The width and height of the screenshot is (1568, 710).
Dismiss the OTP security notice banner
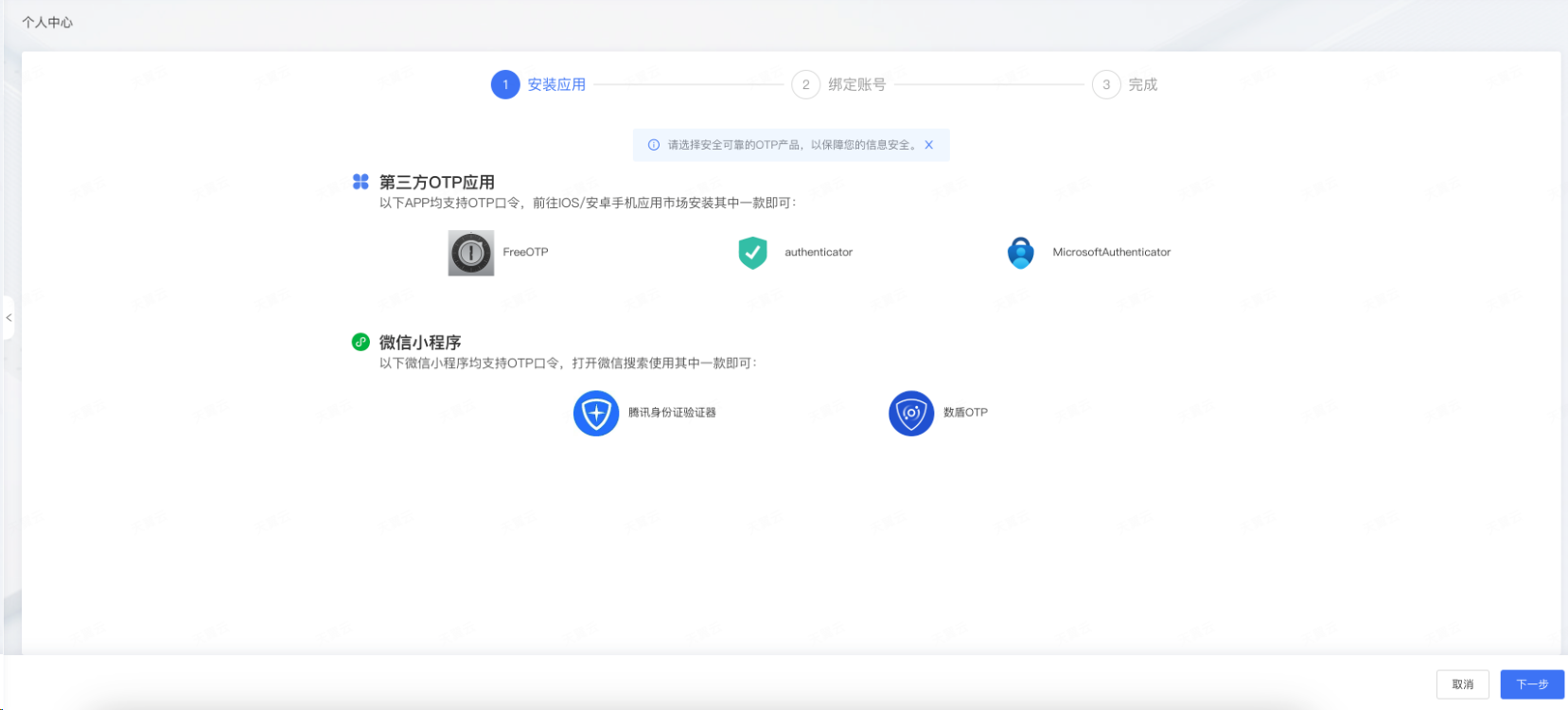(x=929, y=145)
